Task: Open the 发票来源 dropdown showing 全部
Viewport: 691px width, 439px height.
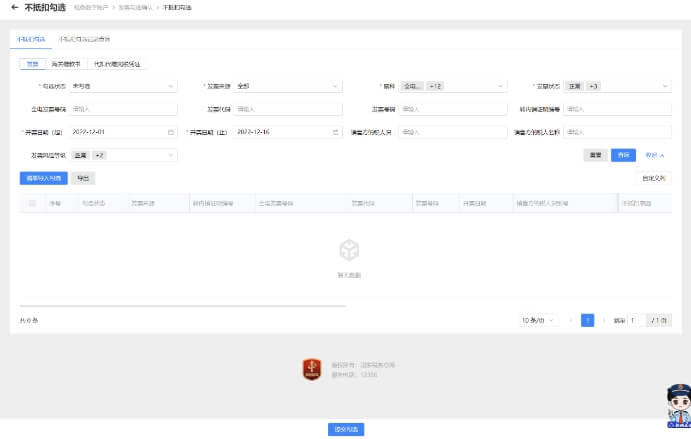Action: 288,86
